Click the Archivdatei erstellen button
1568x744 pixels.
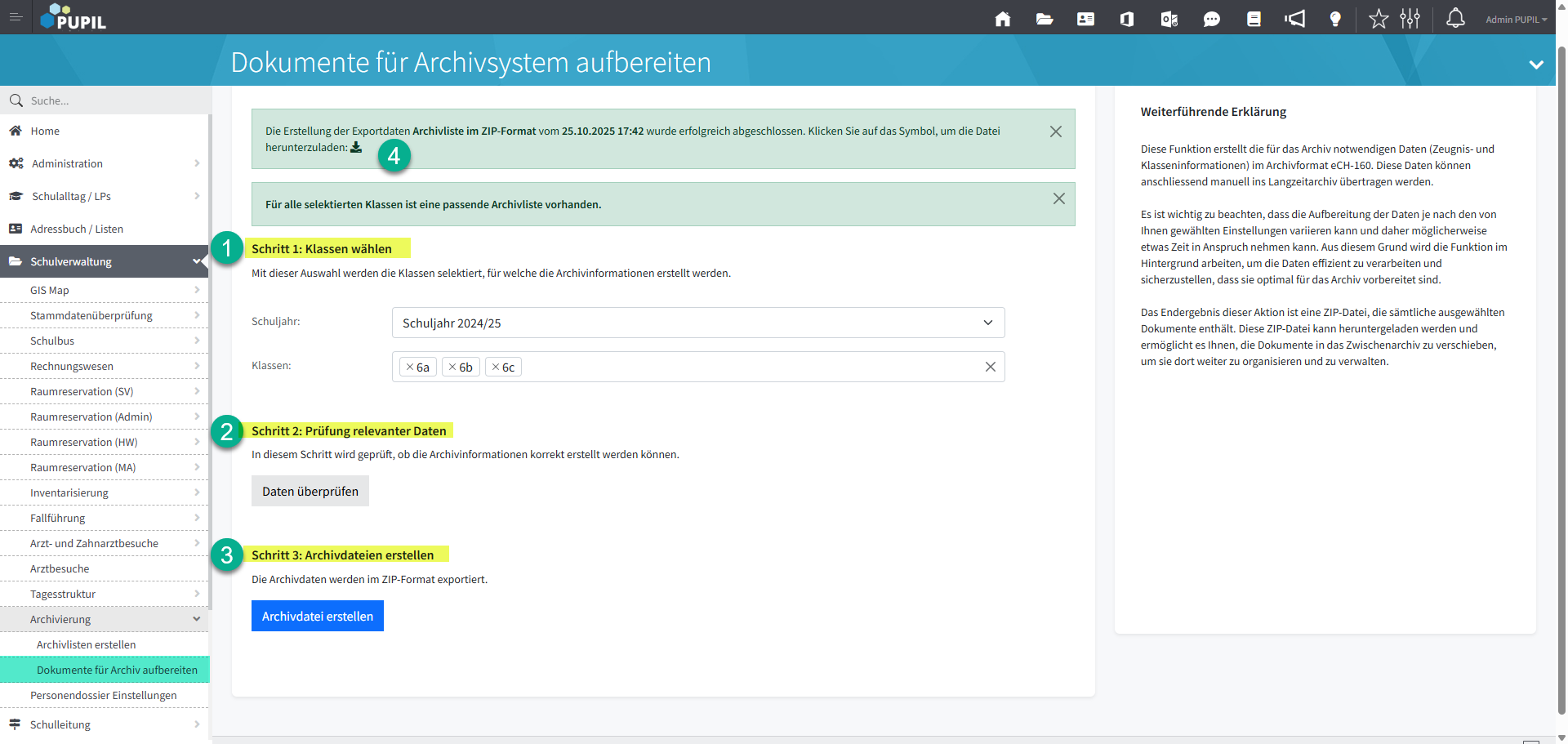(x=317, y=617)
